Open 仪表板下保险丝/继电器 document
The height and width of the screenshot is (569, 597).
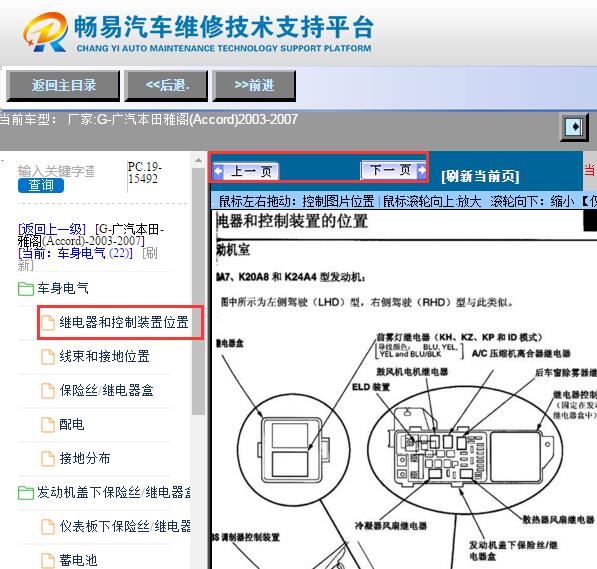pos(125,526)
